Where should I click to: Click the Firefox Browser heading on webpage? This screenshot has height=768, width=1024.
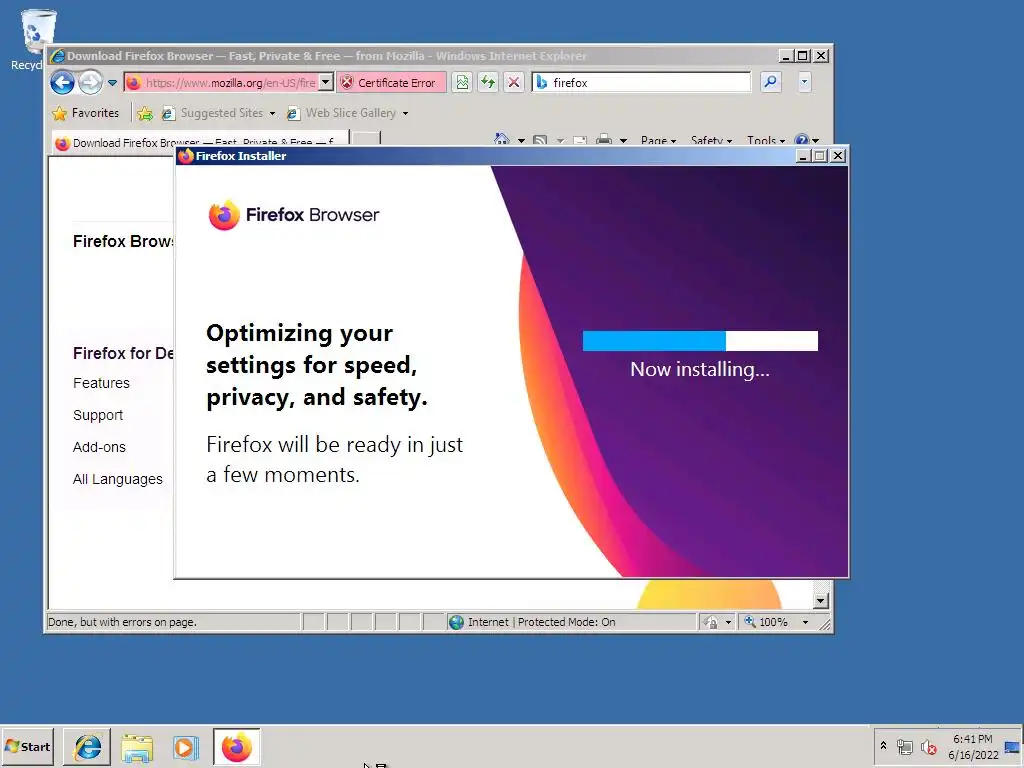pyautogui.click(x=123, y=241)
